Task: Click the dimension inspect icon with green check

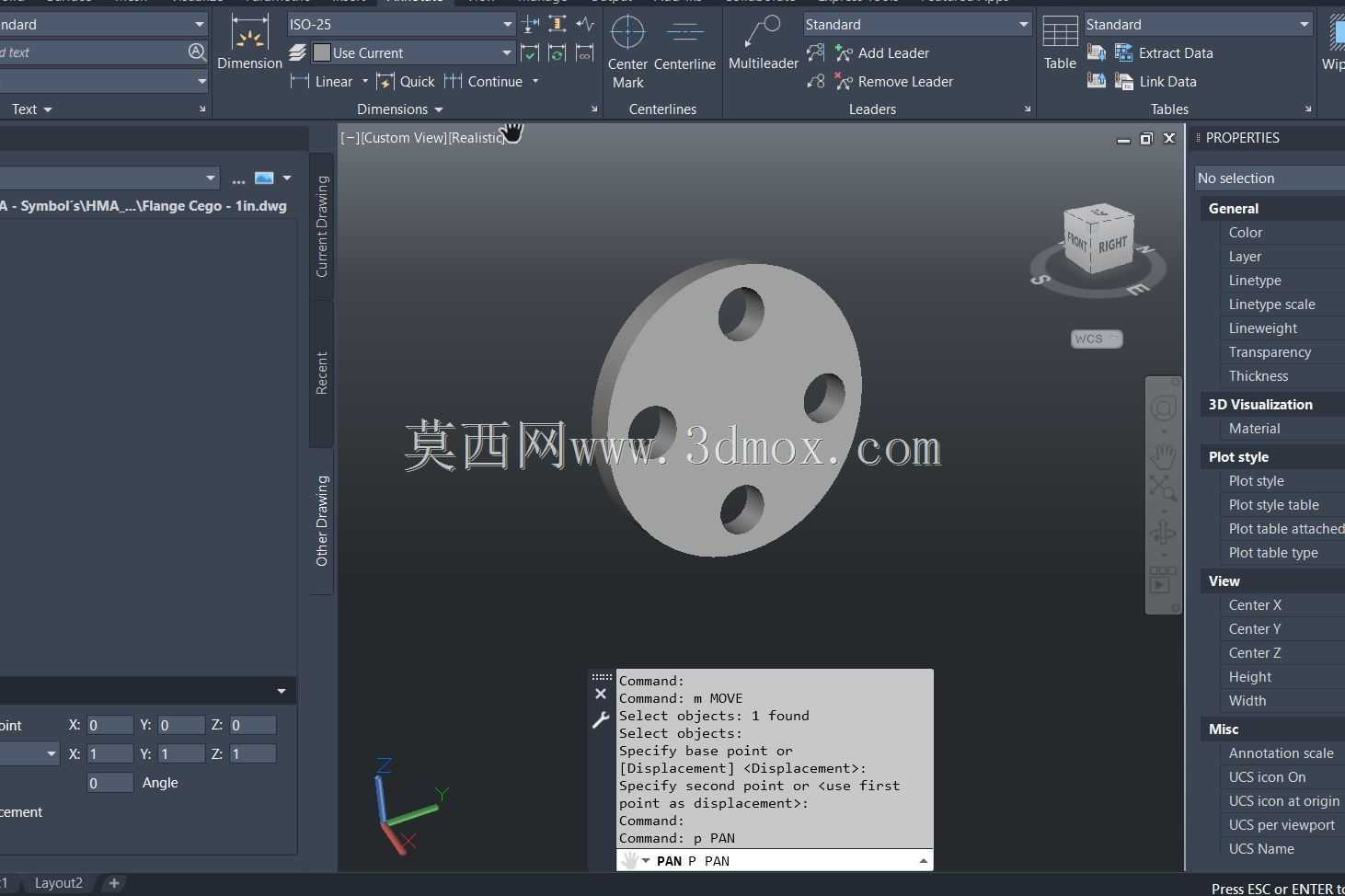Action: point(530,52)
